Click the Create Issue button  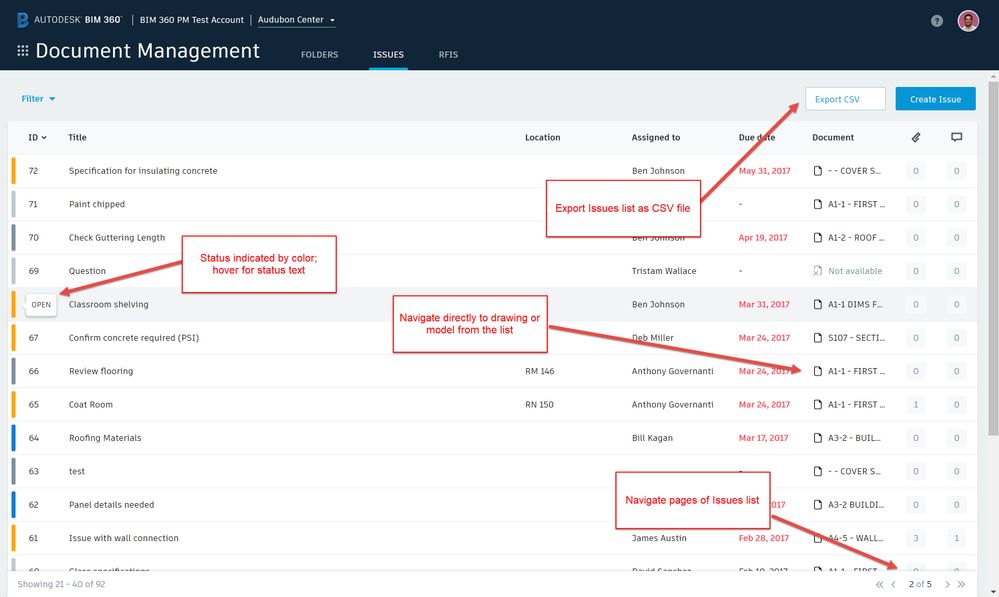point(935,99)
